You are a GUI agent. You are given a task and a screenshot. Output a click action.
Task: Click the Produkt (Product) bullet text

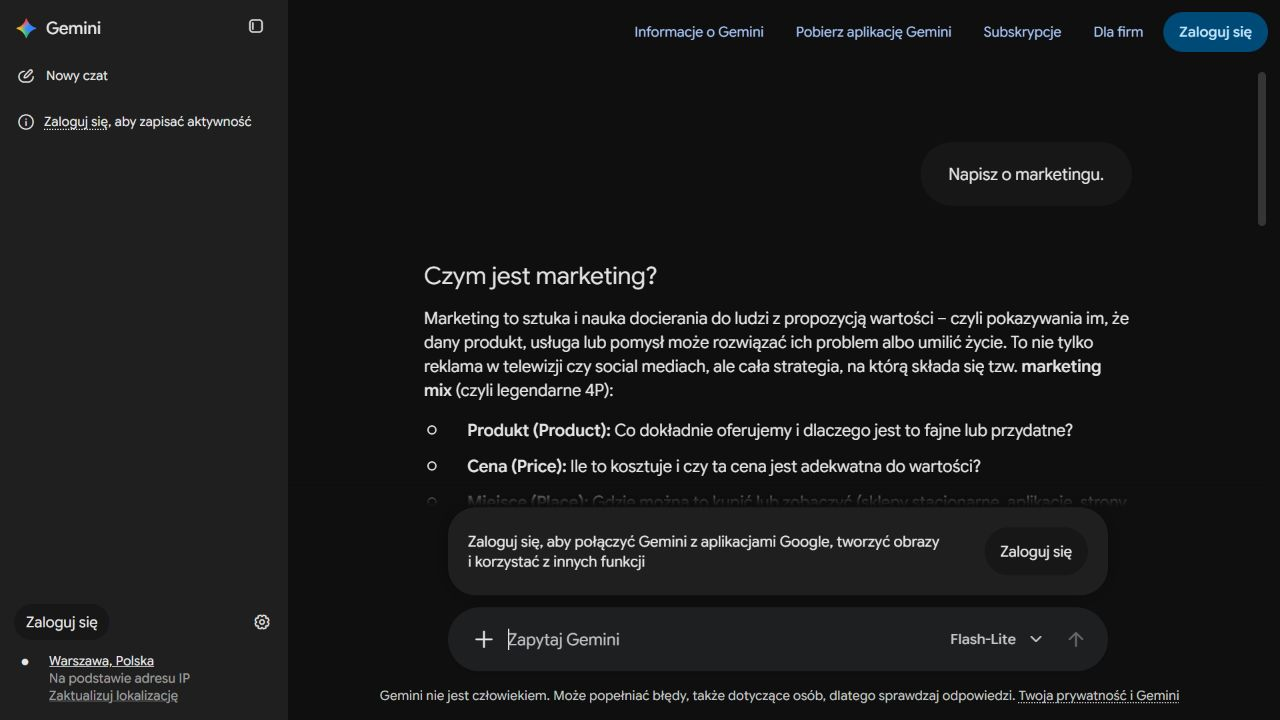tap(770, 430)
